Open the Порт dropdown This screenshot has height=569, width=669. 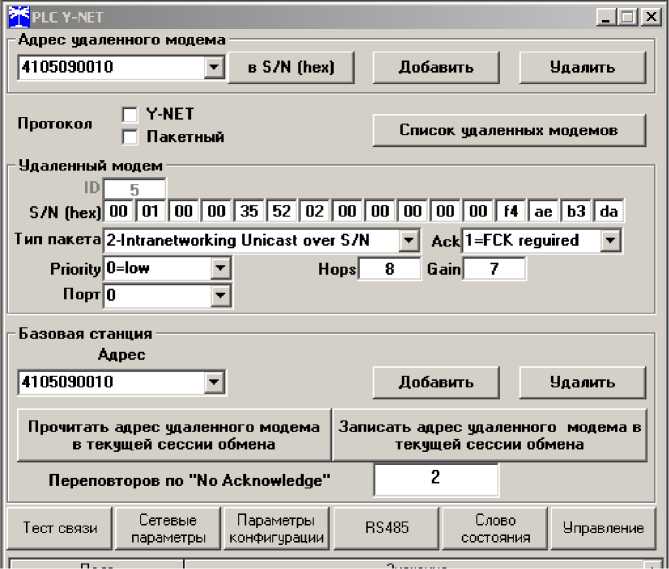(221, 295)
